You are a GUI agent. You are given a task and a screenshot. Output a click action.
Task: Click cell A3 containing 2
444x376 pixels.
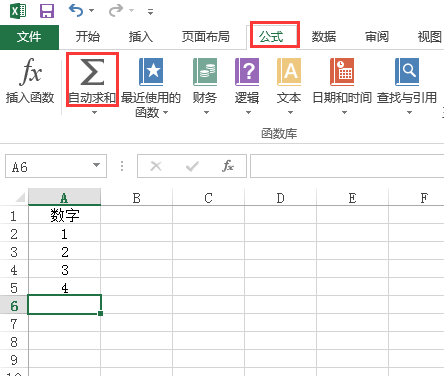click(x=65, y=252)
